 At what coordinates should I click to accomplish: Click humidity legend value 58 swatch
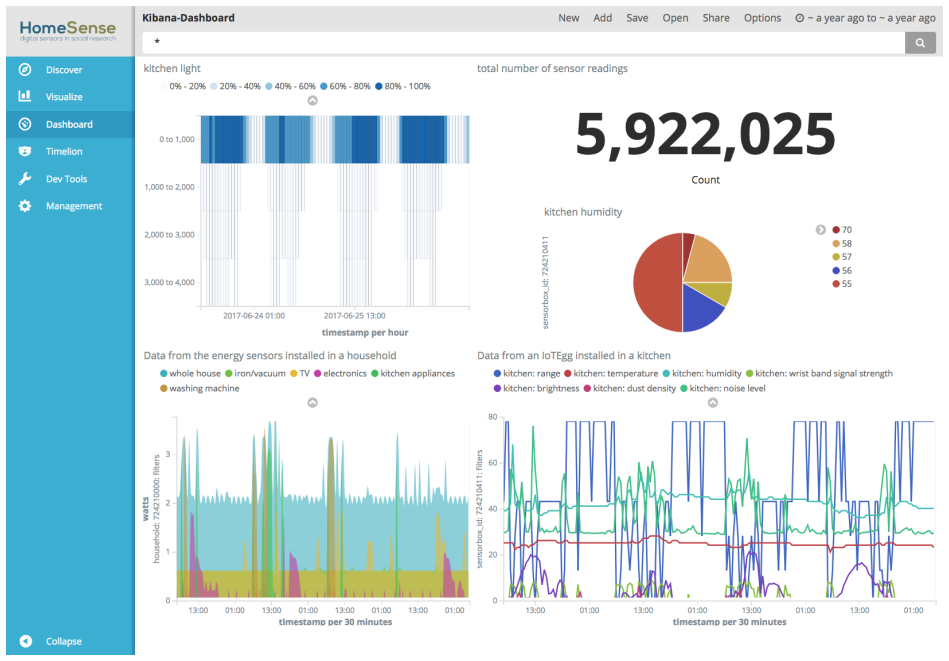tap(836, 243)
